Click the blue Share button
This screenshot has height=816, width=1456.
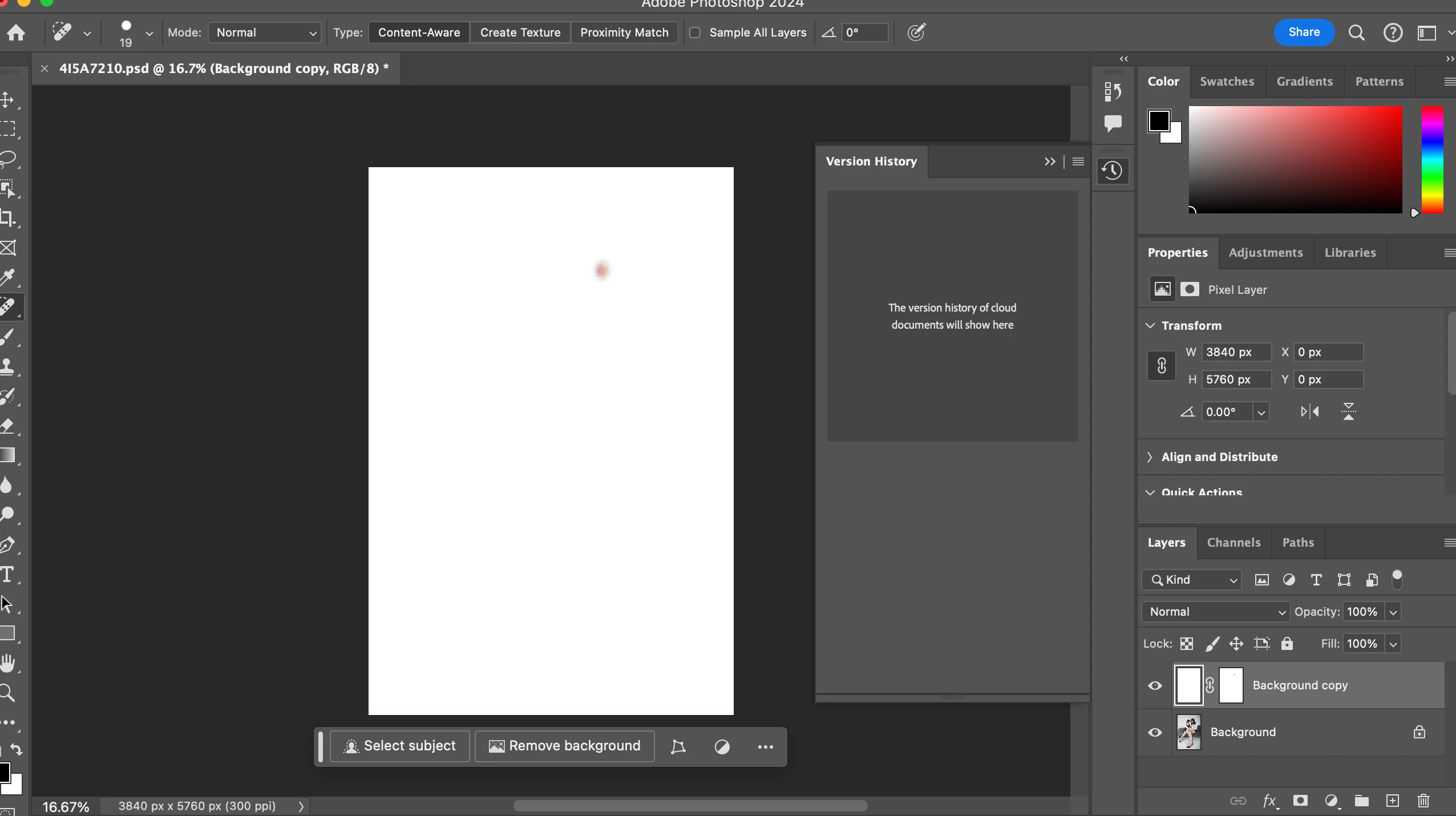[1304, 32]
